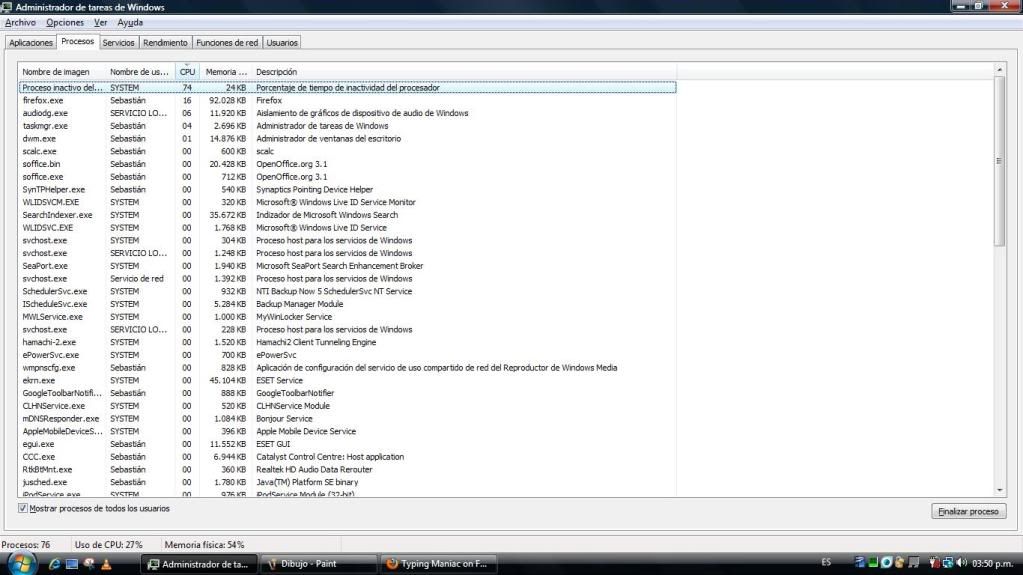The height and width of the screenshot is (575, 1023).
Task: Sort processes by the CPU column header
Action: pos(187,72)
